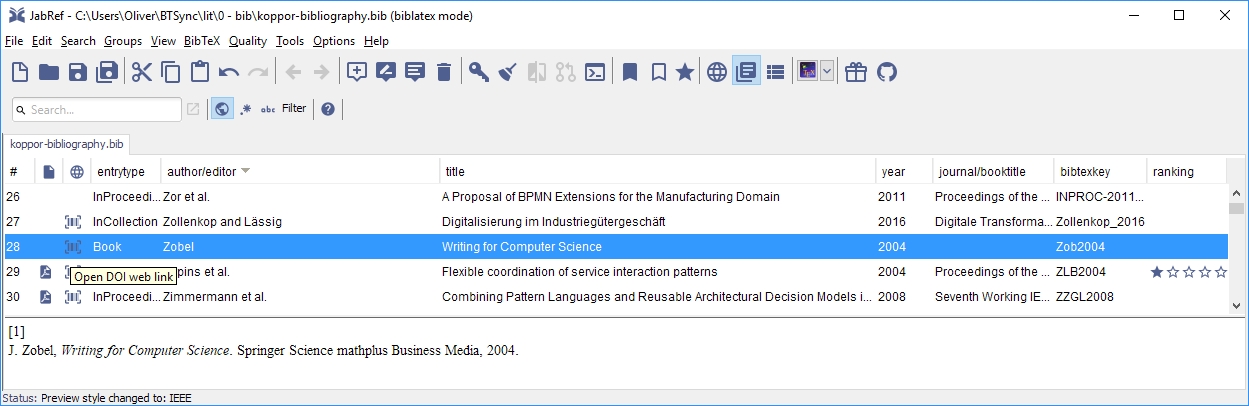This screenshot has height=406, width=1249.
Task: Click the key icon to generate BibTeX keys
Action: pos(478,72)
